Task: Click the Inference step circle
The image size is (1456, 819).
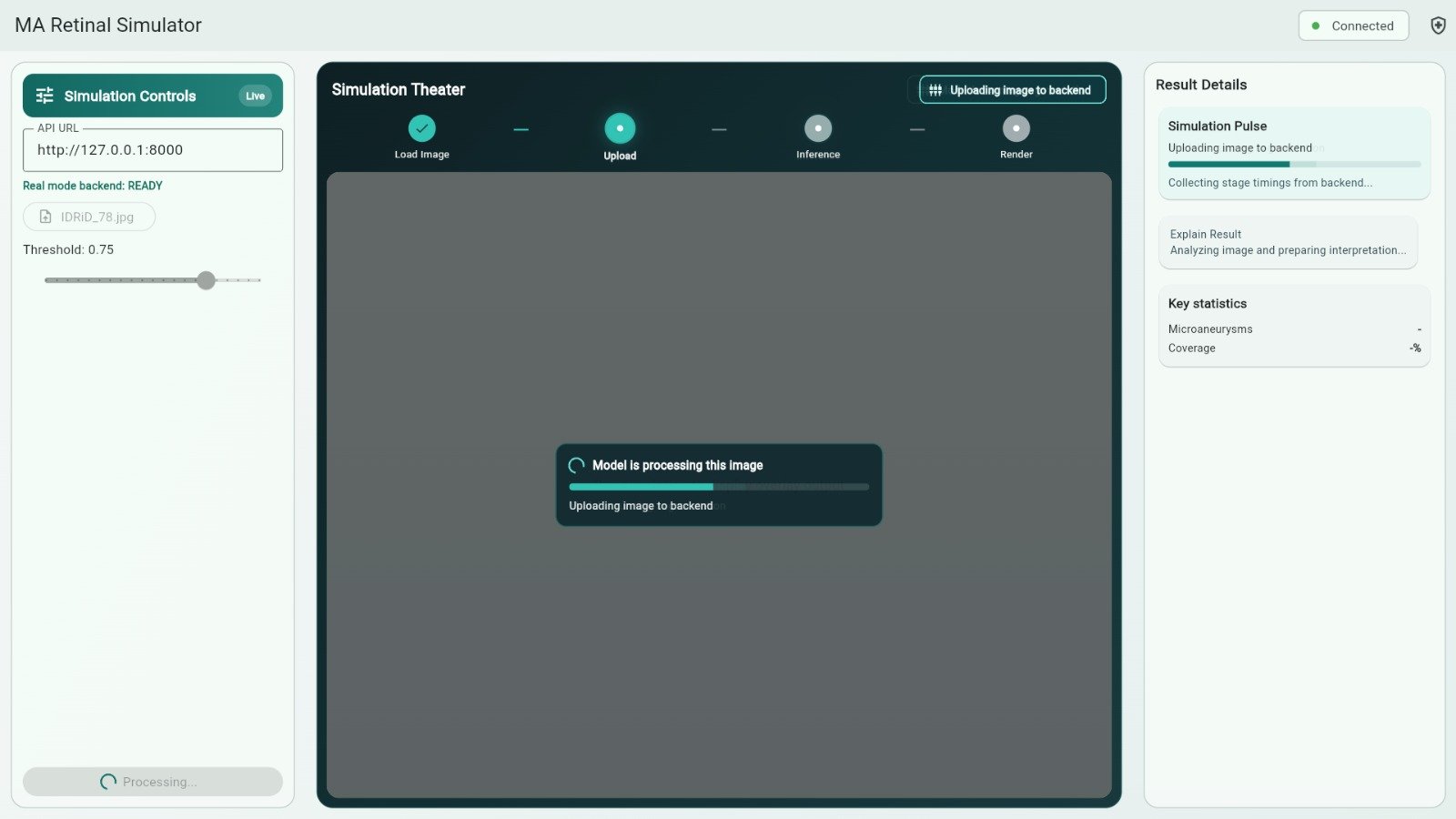Action: click(818, 128)
